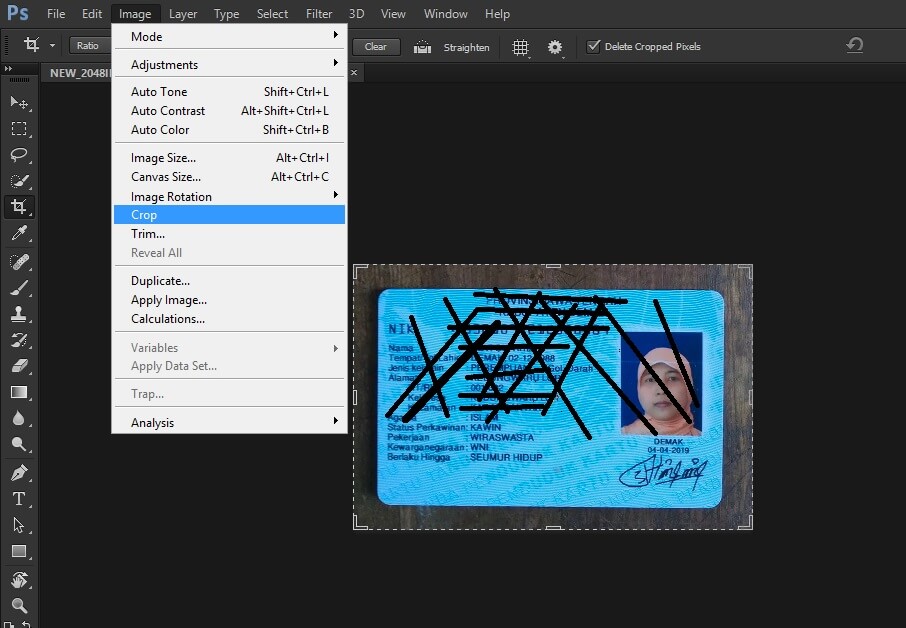The width and height of the screenshot is (906, 628).
Task: Click the reset crop arrow icon
Action: (x=855, y=46)
